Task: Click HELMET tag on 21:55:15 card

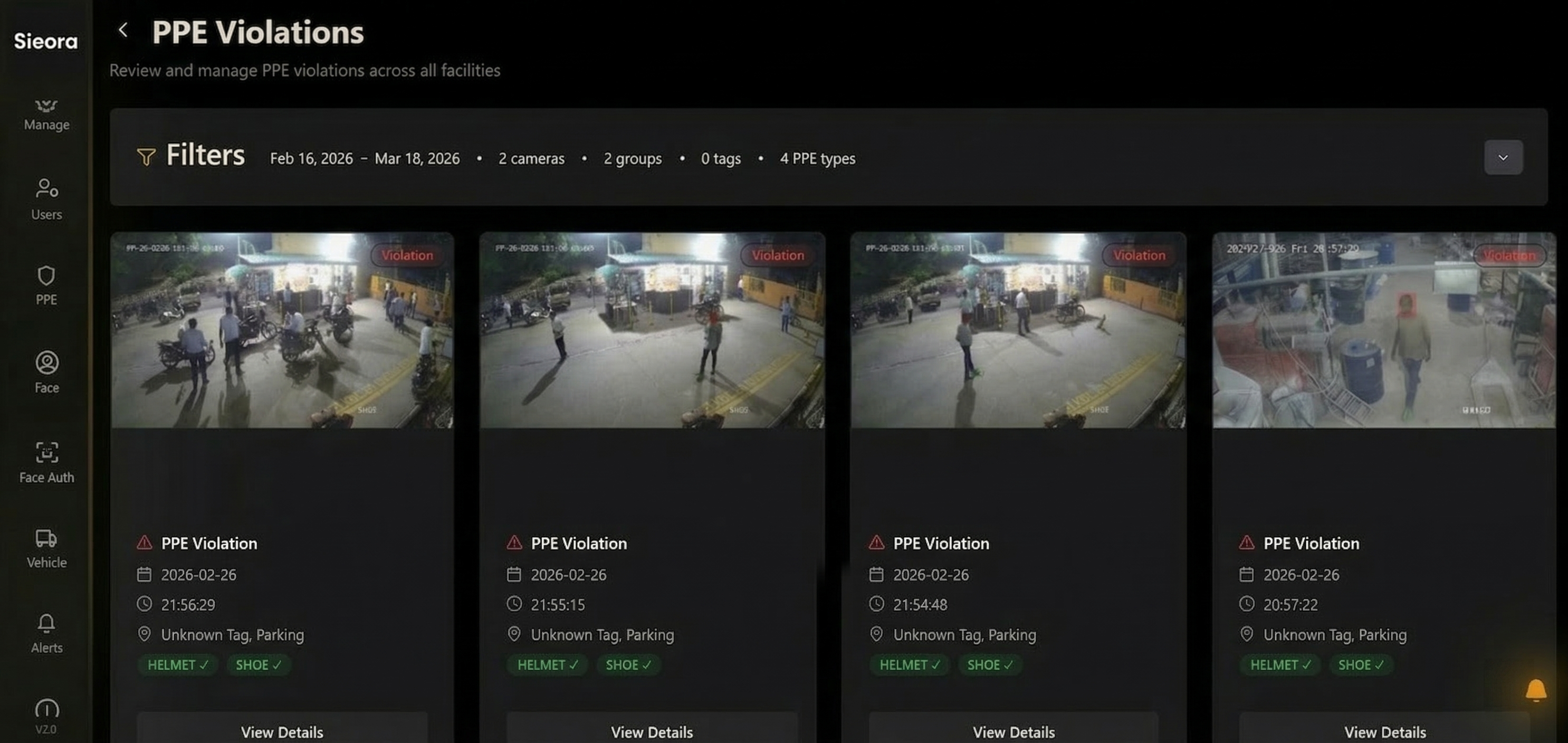Action: pyautogui.click(x=547, y=664)
